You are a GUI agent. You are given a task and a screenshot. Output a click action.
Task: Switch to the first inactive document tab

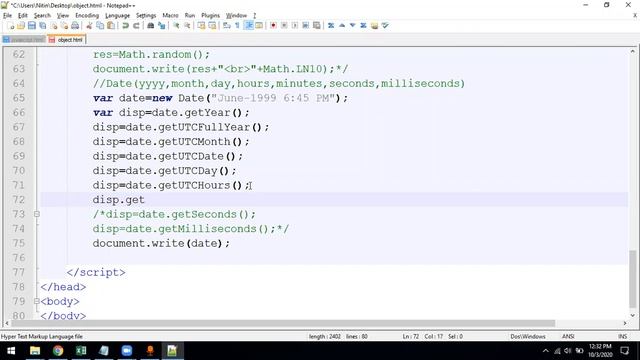click(24, 40)
